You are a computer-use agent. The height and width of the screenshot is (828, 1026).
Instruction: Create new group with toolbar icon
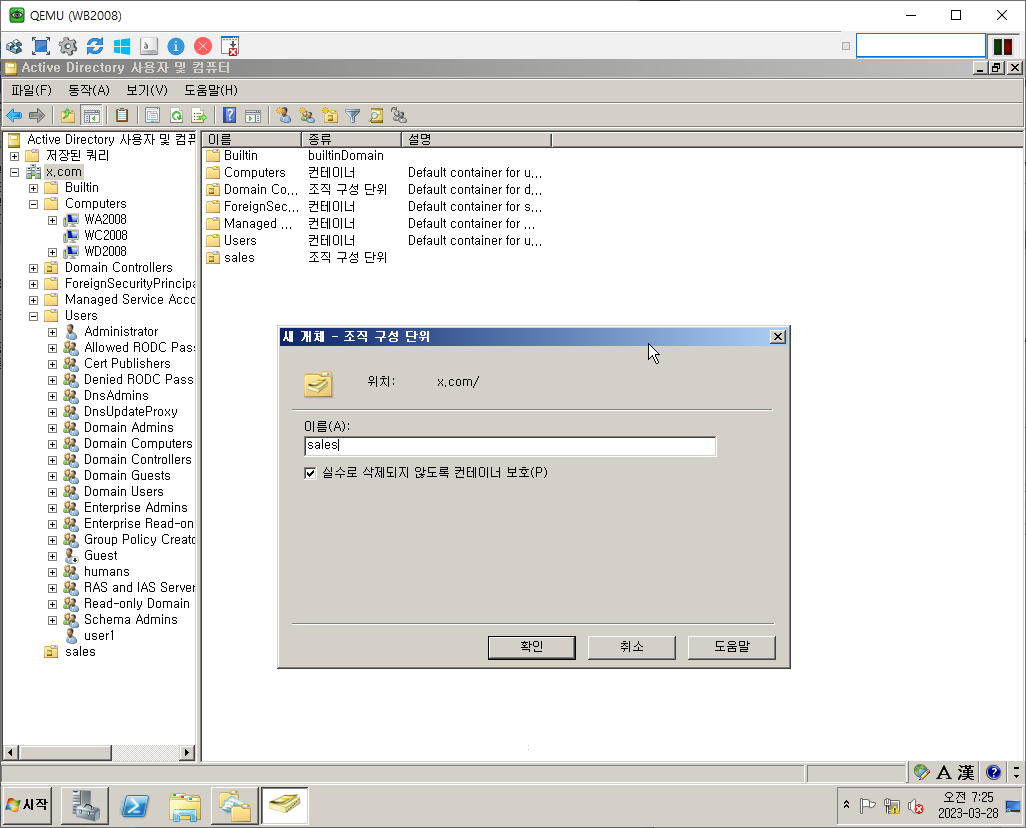[x=306, y=116]
